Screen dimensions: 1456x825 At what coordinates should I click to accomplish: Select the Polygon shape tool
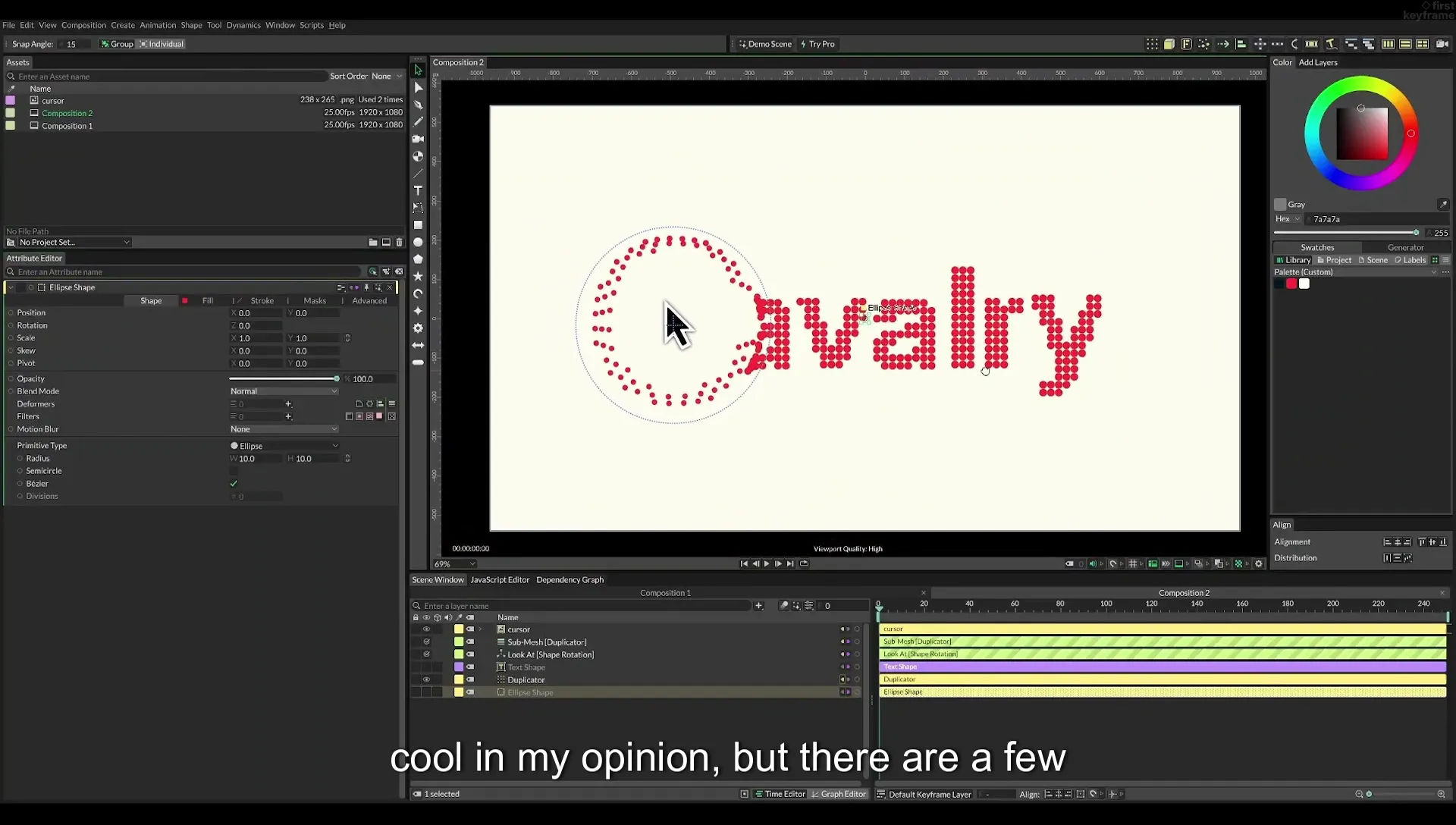418,259
